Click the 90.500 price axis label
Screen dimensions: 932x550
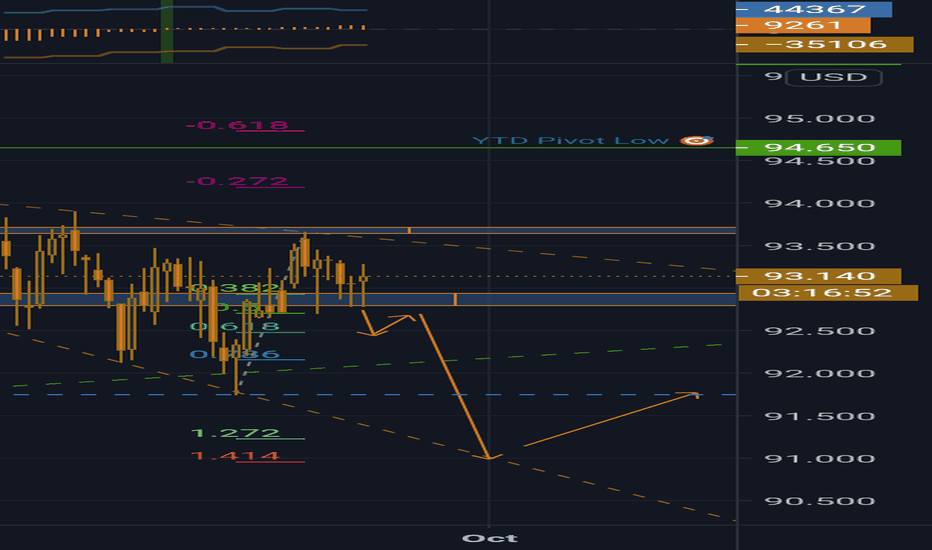(820, 501)
